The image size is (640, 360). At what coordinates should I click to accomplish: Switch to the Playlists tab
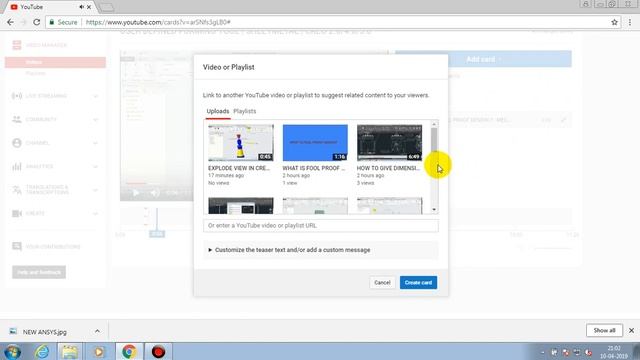coord(244,111)
